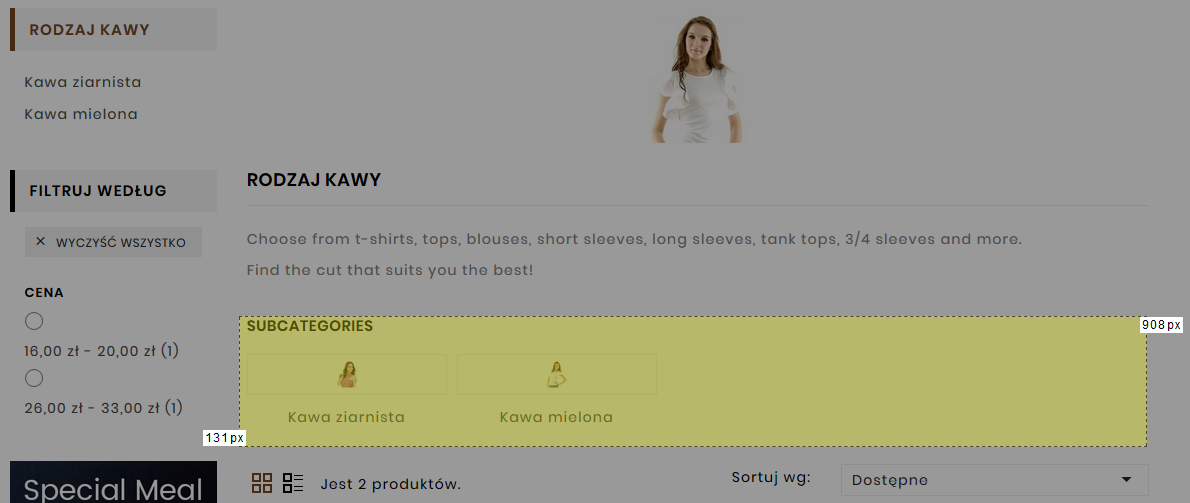1190x503 pixels.
Task: Click the FILTRUJ WEDŁUG section header
Action: (x=98, y=191)
